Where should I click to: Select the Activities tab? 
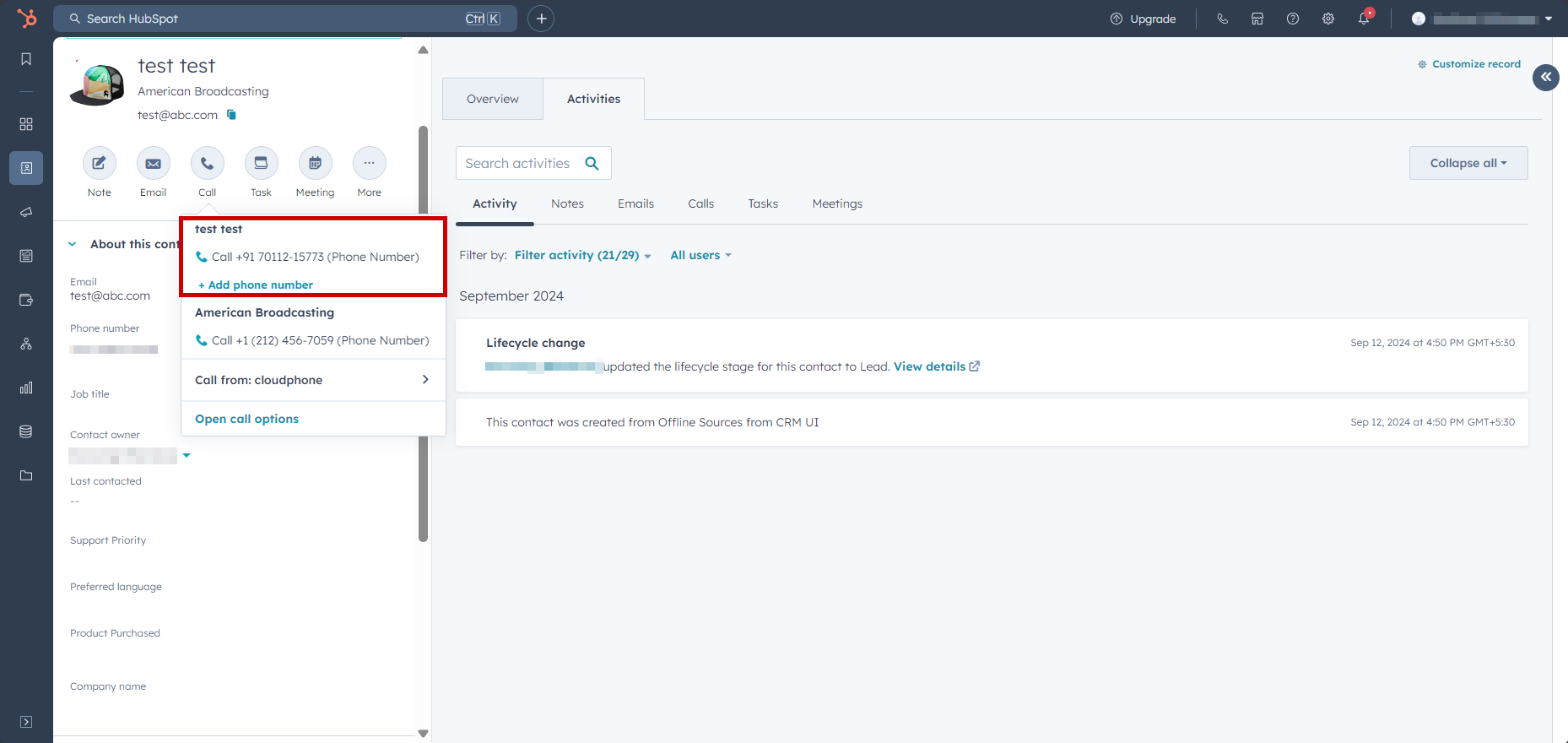tap(594, 99)
